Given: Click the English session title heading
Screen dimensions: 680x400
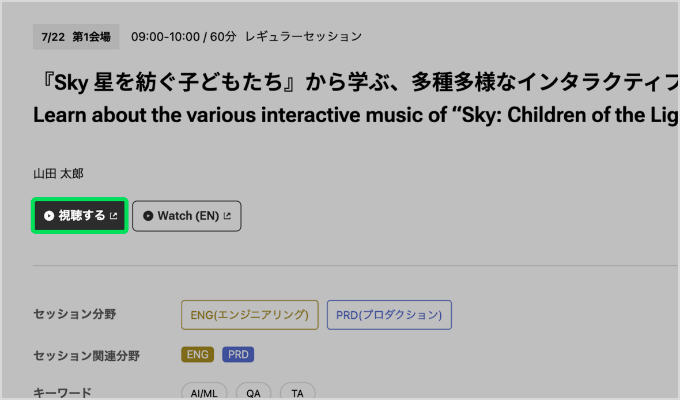Looking at the screenshot, I should point(356,115).
